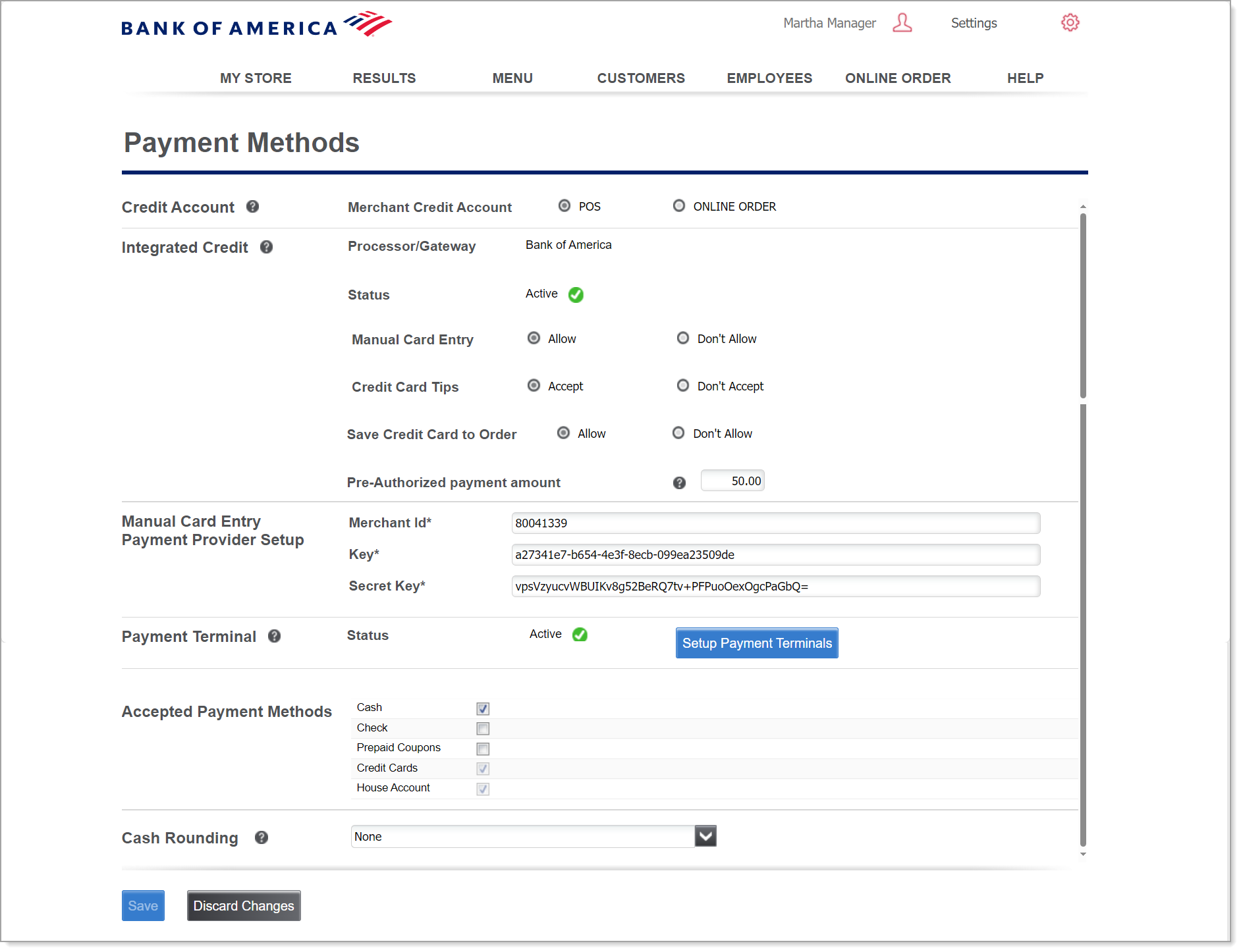
Task: Toggle the Credit Cards checkbox
Action: (483, 768)
